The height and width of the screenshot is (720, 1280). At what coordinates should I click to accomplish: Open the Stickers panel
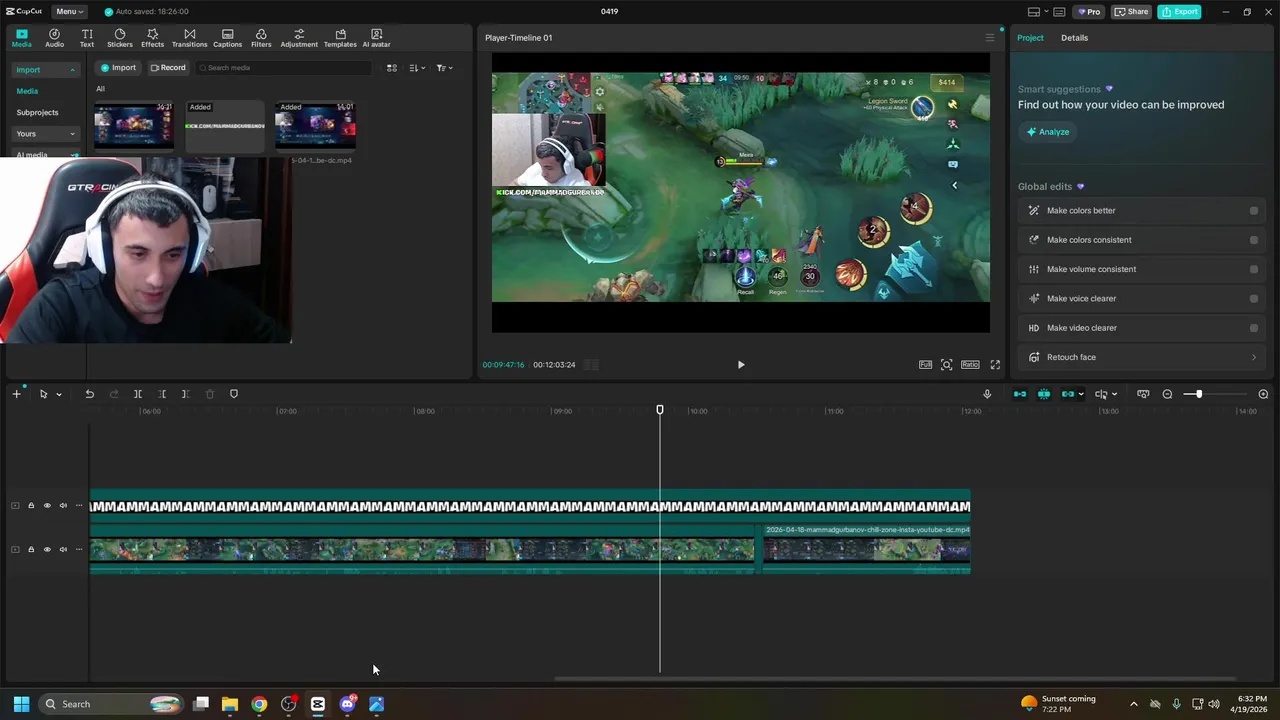(120, 38)
